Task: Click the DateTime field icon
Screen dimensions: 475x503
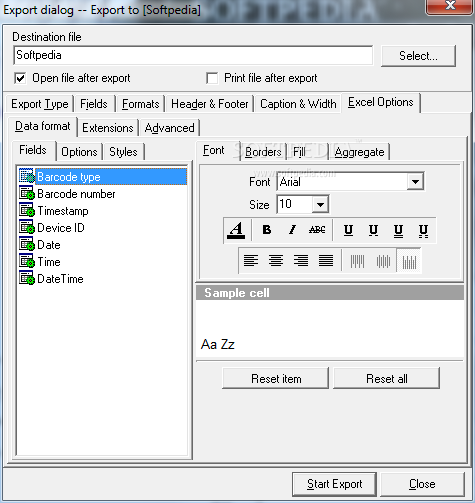Action: click(x=27, y=278)
